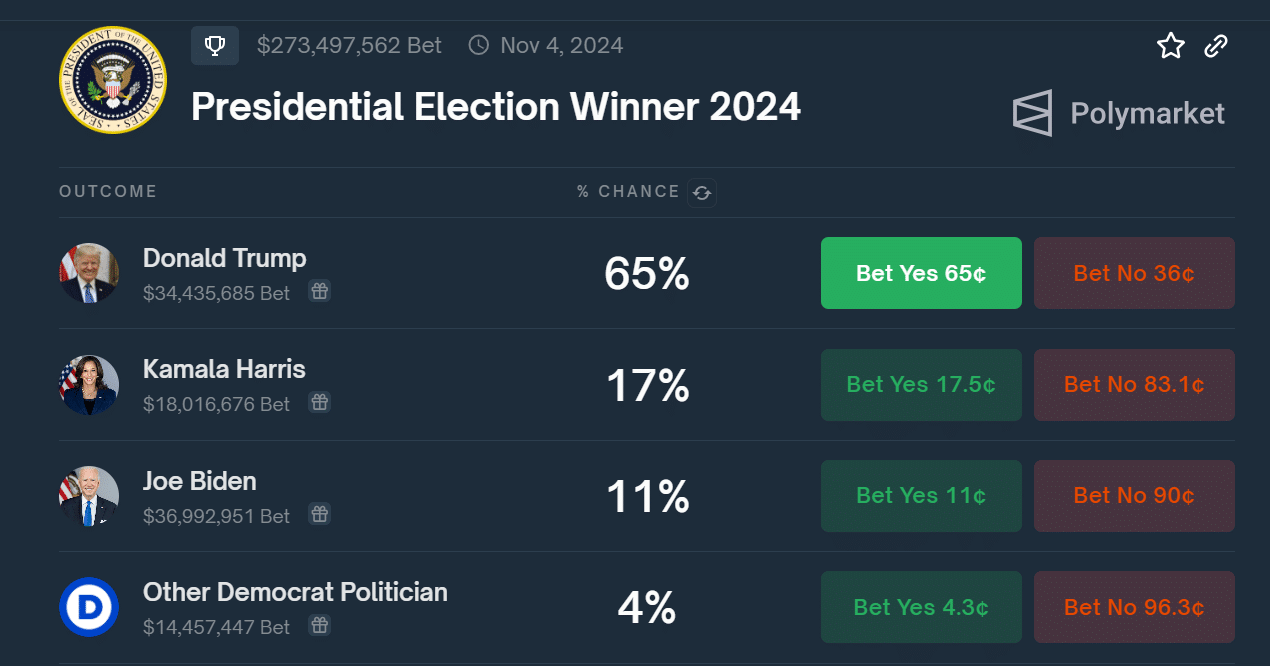Toggle the refresh icon next to % Chance
The height and width of the screenshot is (666, 1270).
coord(702,192)
